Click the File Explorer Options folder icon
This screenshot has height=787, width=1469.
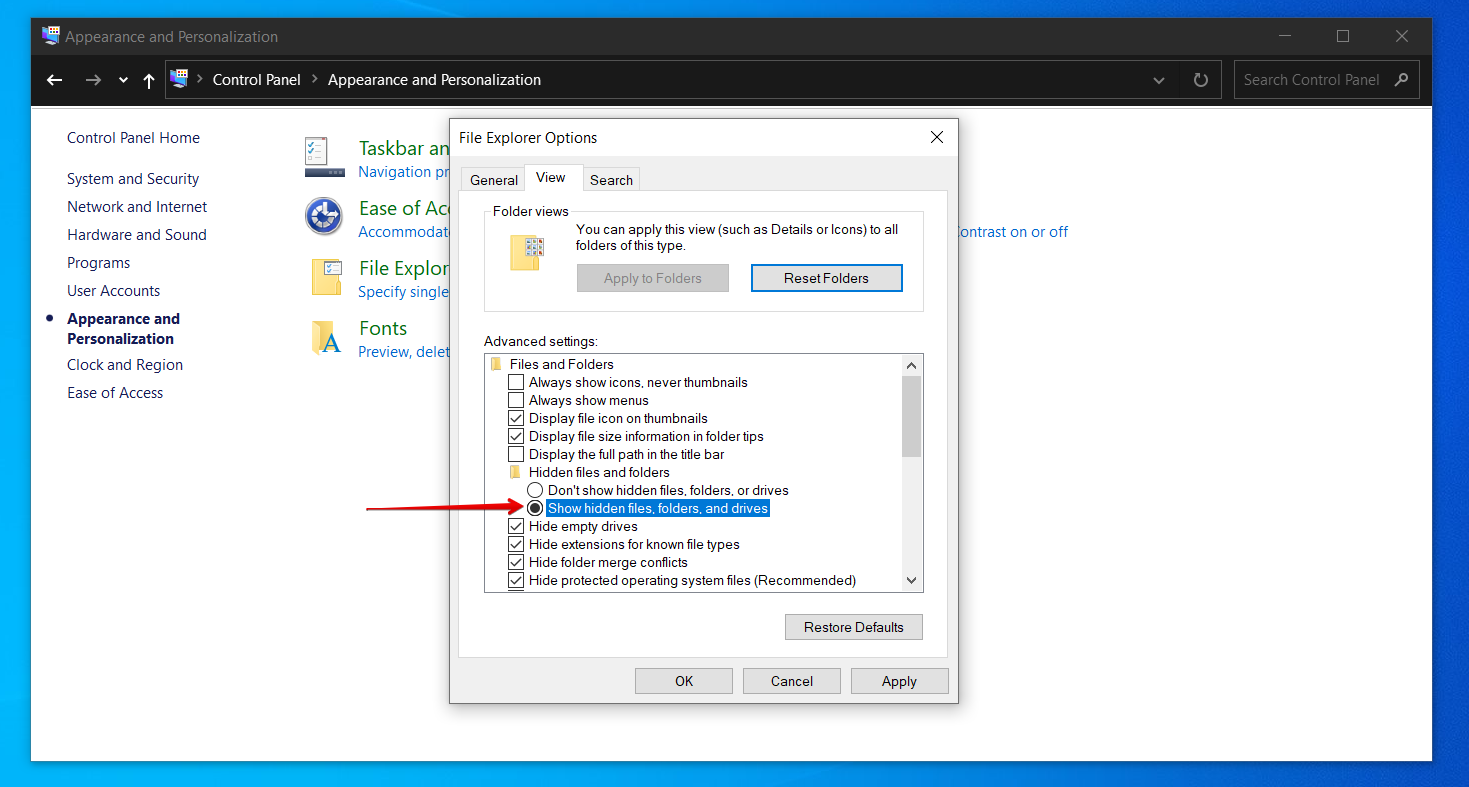point(326,277)
